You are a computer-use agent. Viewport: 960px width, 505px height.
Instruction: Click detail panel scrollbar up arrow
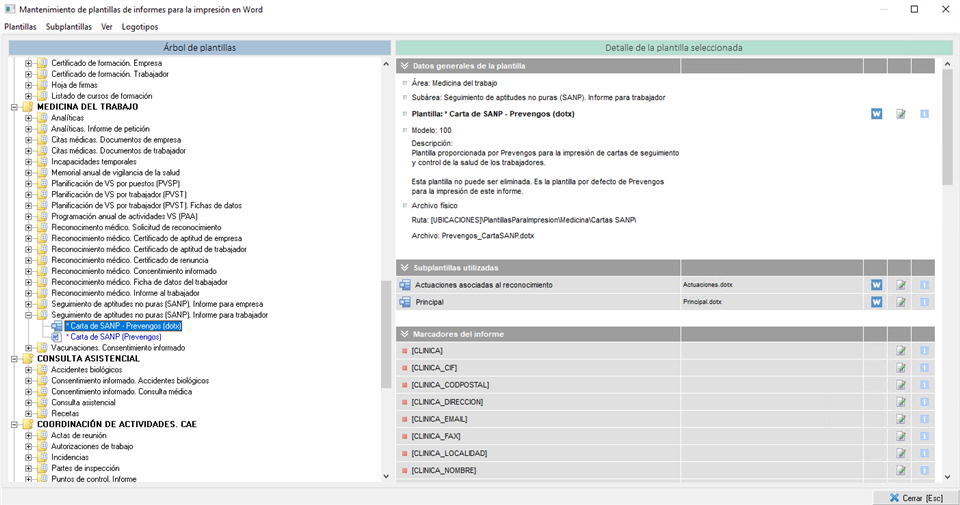click(947, 64)
